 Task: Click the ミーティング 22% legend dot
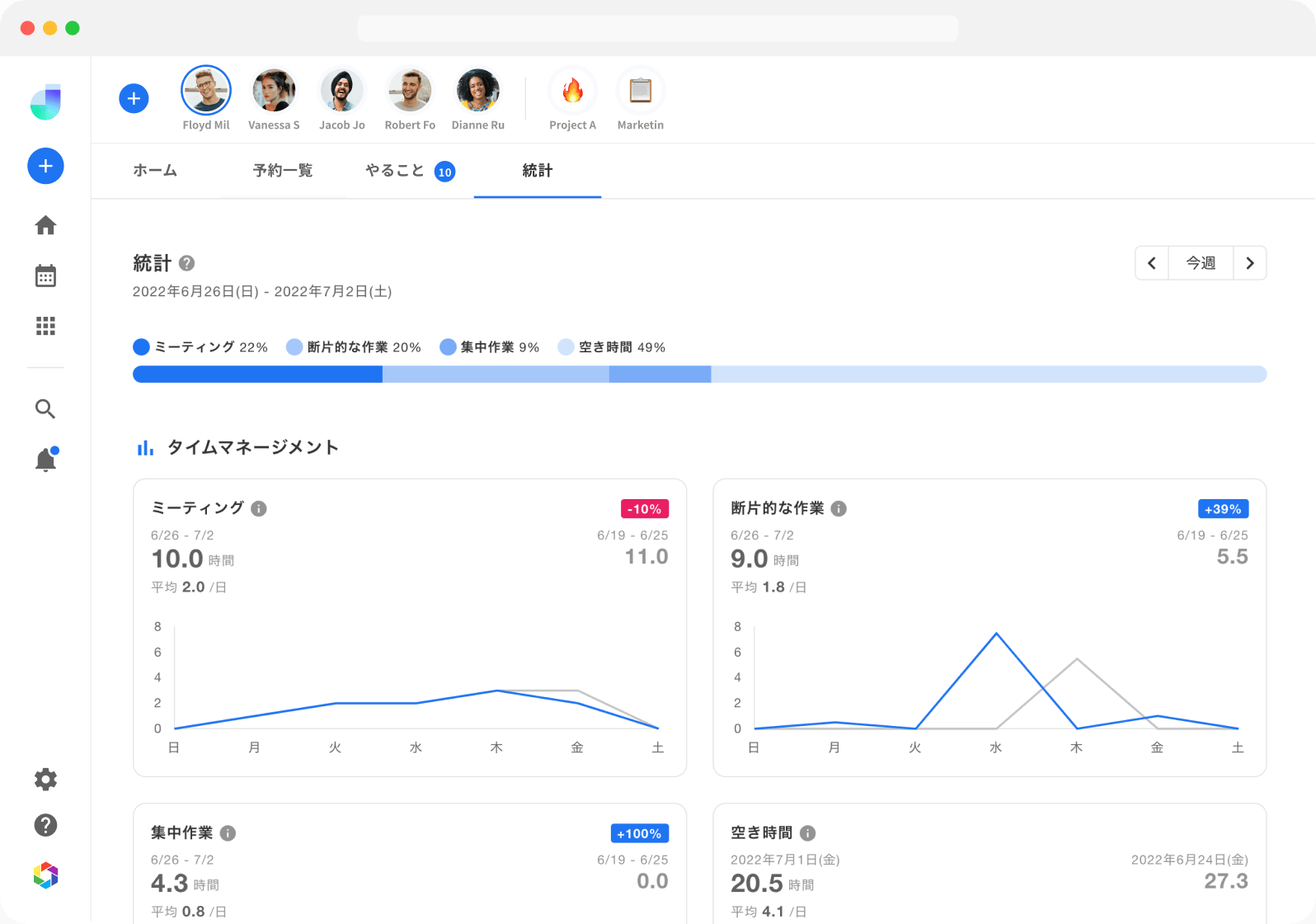(142, 346)
